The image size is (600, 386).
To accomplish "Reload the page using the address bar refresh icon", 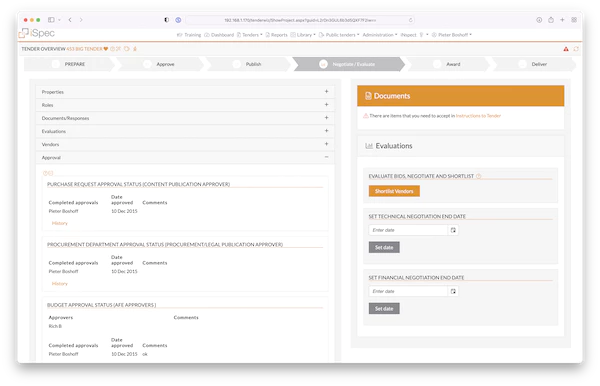I will (x=410, y=20).
